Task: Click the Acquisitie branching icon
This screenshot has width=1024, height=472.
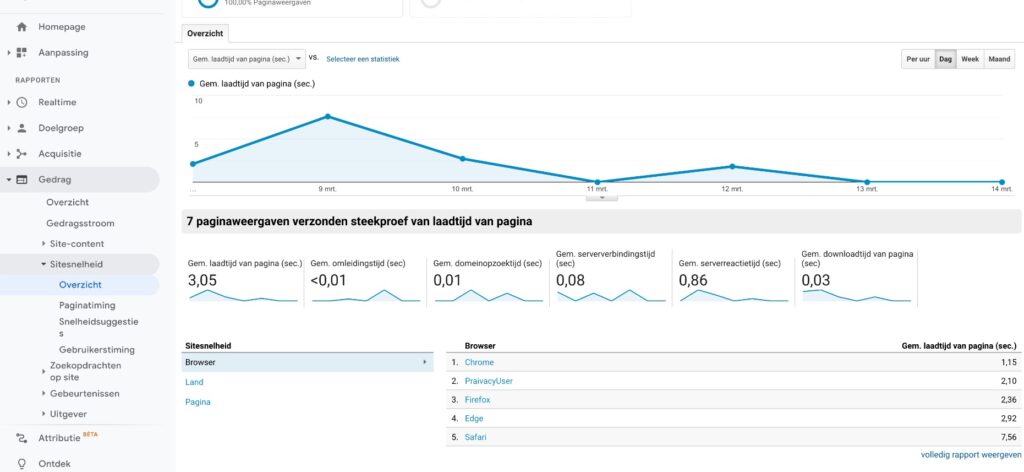Action: pyautogui.click(x=22, y=154)
